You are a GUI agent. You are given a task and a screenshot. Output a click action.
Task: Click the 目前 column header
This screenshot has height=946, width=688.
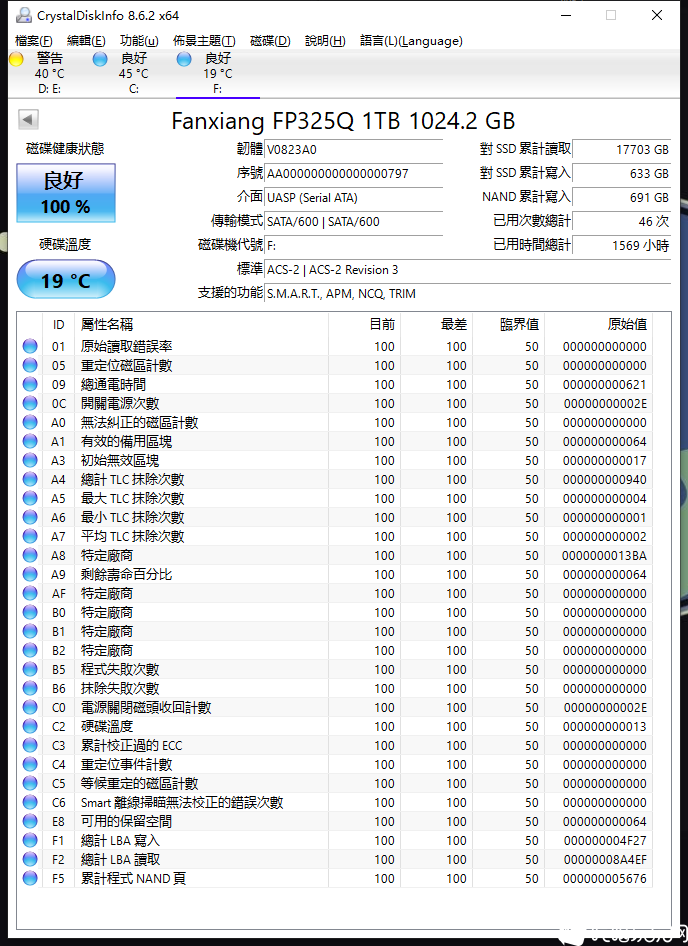coord(365,325)
